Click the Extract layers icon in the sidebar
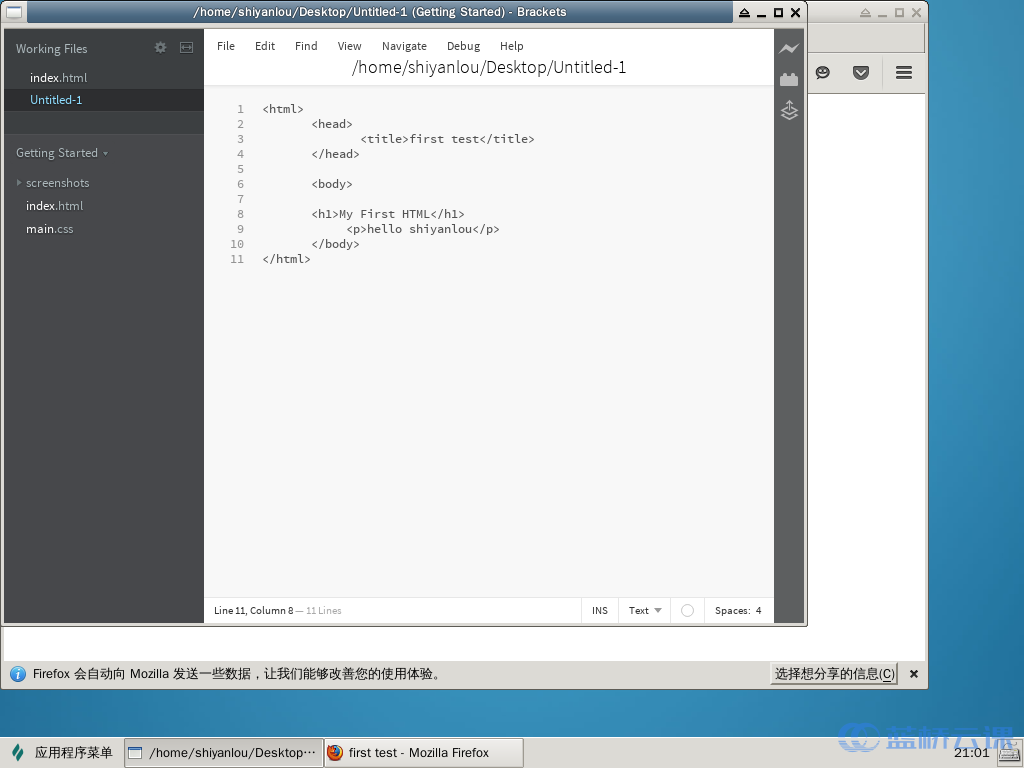Viewport: 1024px width, 768px height. (x=789, y=111)
